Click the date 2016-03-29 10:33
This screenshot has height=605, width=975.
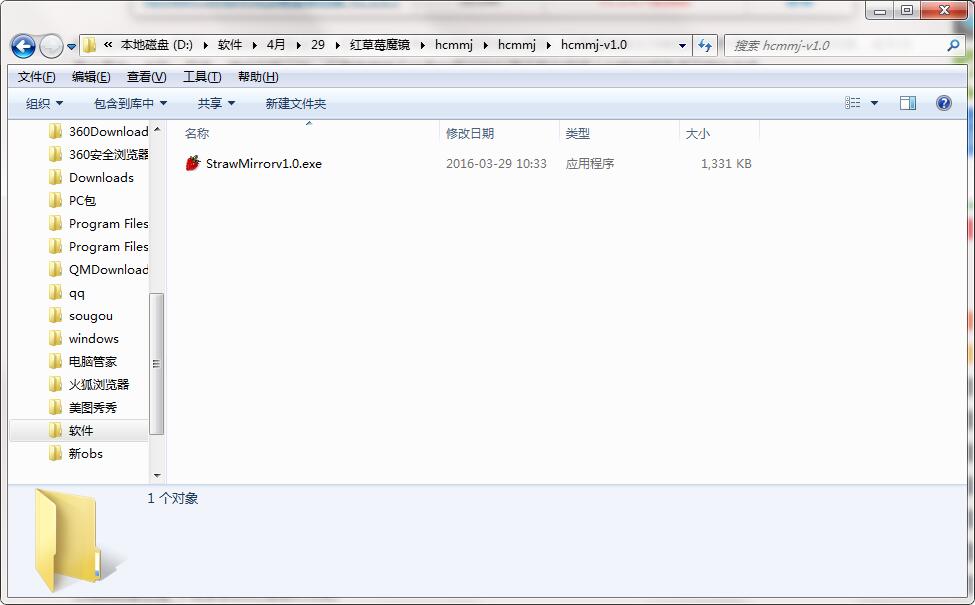click(x=496, y=164)
